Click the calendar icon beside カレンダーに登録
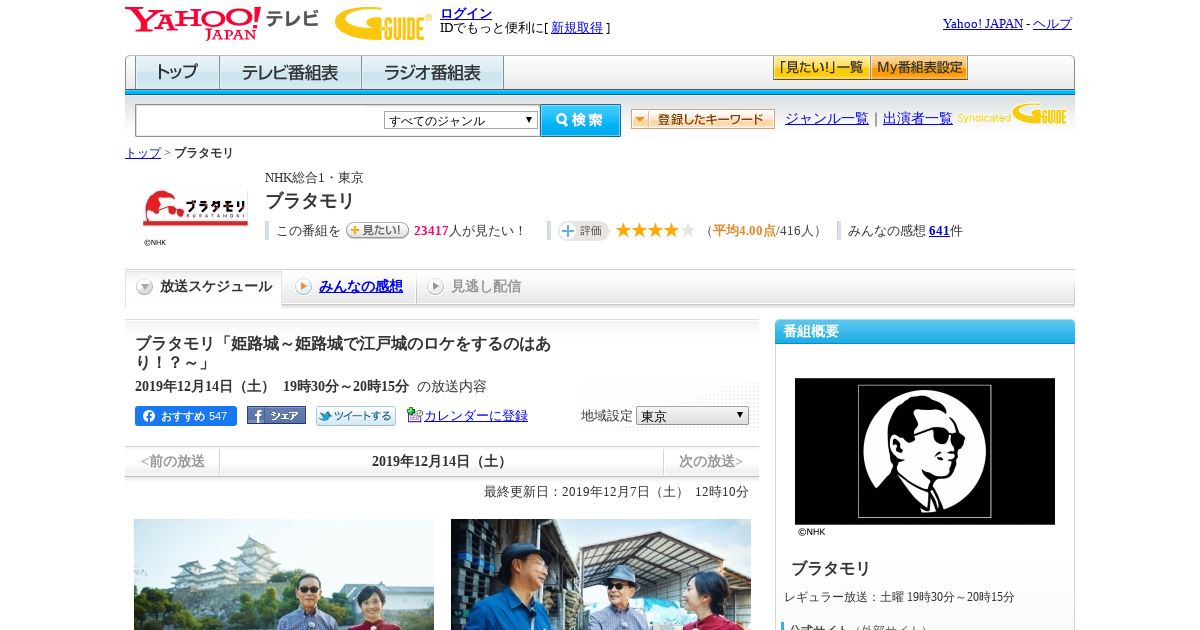The width and height of the screenshot is (1200, 630). pyautogui.click(x=414, y=415)
